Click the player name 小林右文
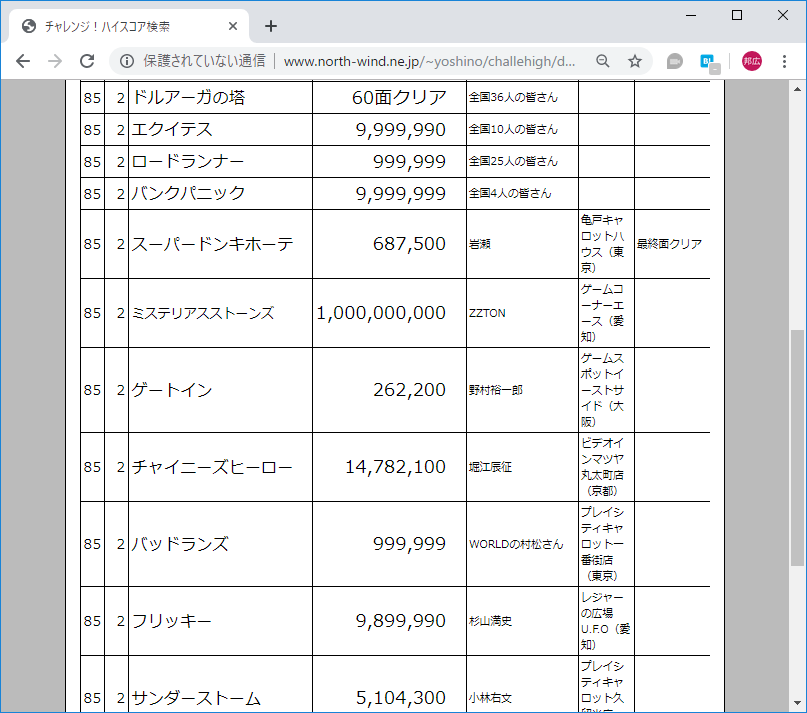 (x=490, y=698)
